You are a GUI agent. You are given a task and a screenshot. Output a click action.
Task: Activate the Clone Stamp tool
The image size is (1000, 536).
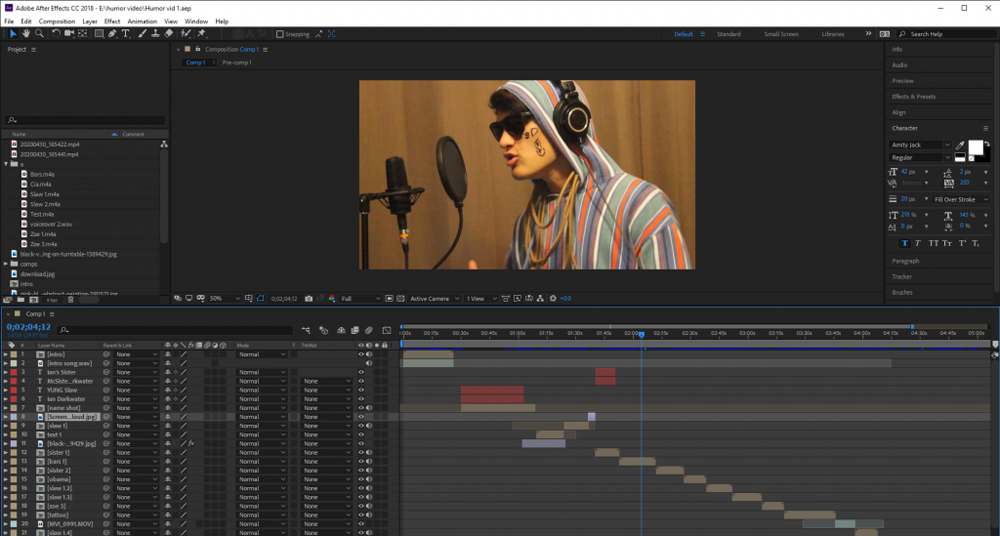[155, 33]
